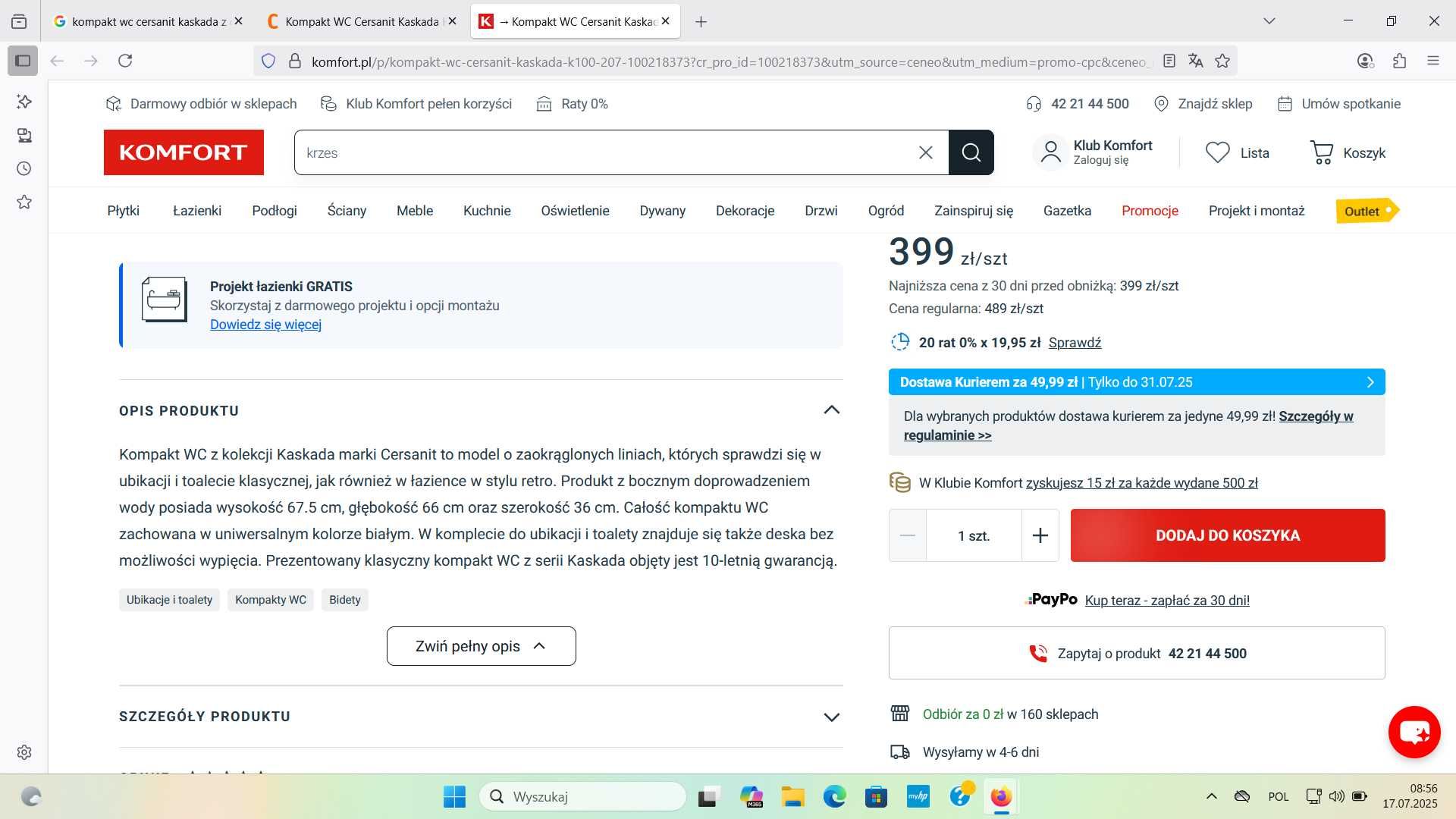This screenshot has height=819, width=1456.
Task: Open sidebar settings gear
Action: (x=24, y=752)
